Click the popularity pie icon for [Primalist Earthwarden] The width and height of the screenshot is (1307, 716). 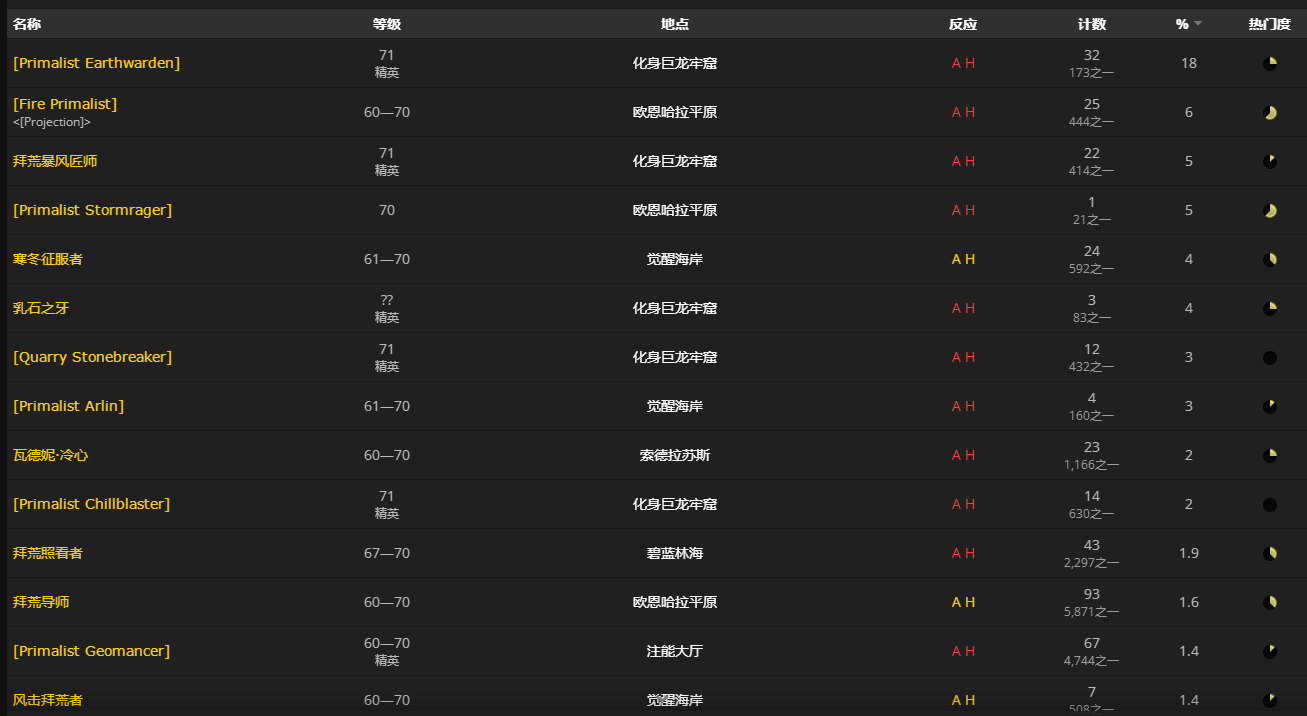tap(1271, 62)
